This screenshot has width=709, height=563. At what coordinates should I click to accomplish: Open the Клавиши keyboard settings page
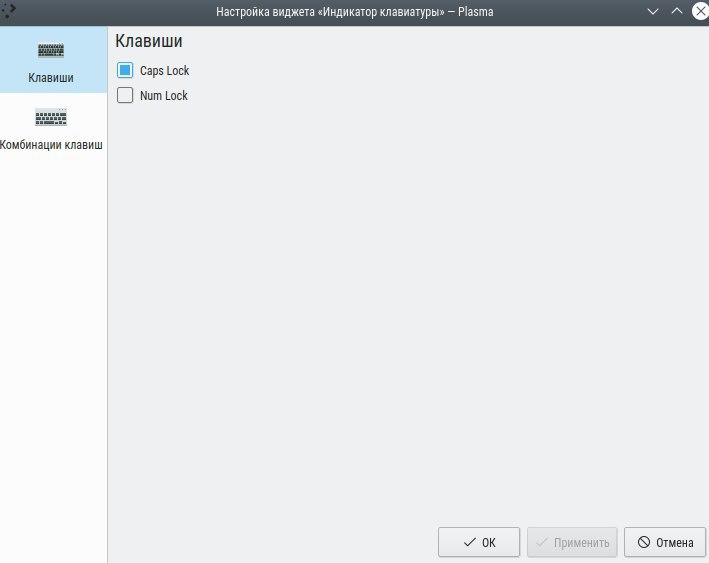pos(51,60)
